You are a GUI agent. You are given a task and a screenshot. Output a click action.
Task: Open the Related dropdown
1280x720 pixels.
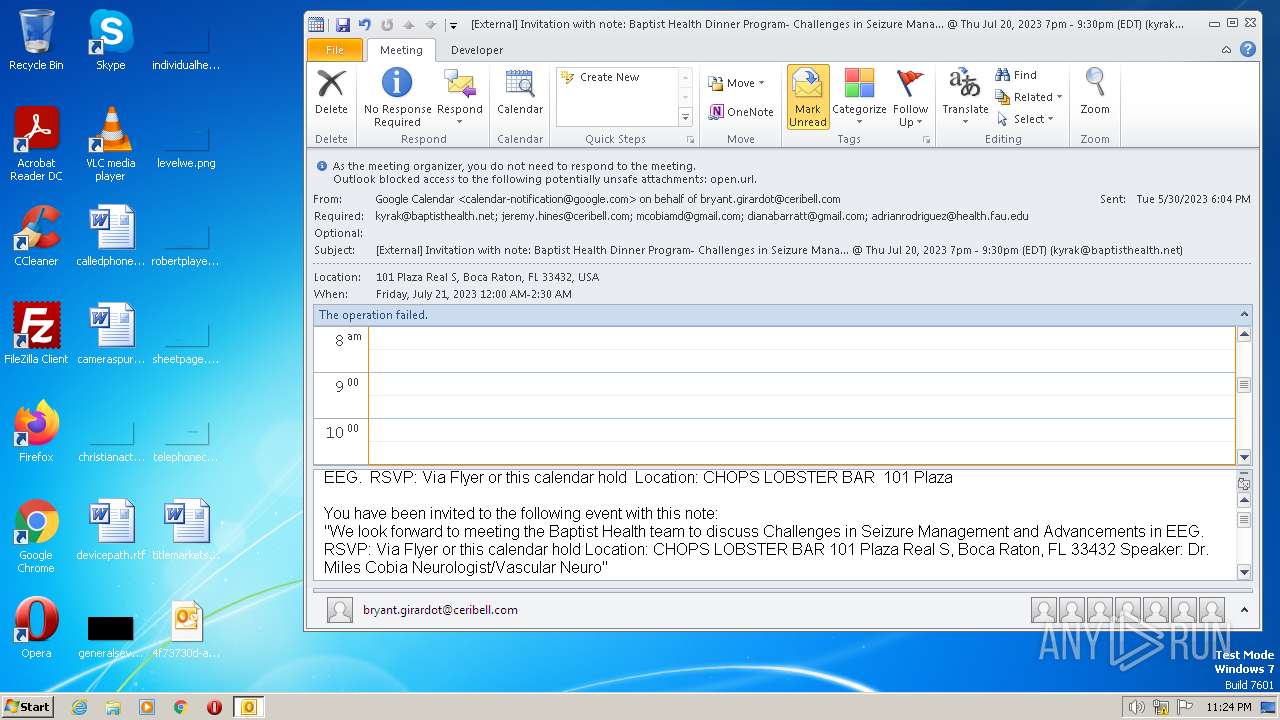1029,97
